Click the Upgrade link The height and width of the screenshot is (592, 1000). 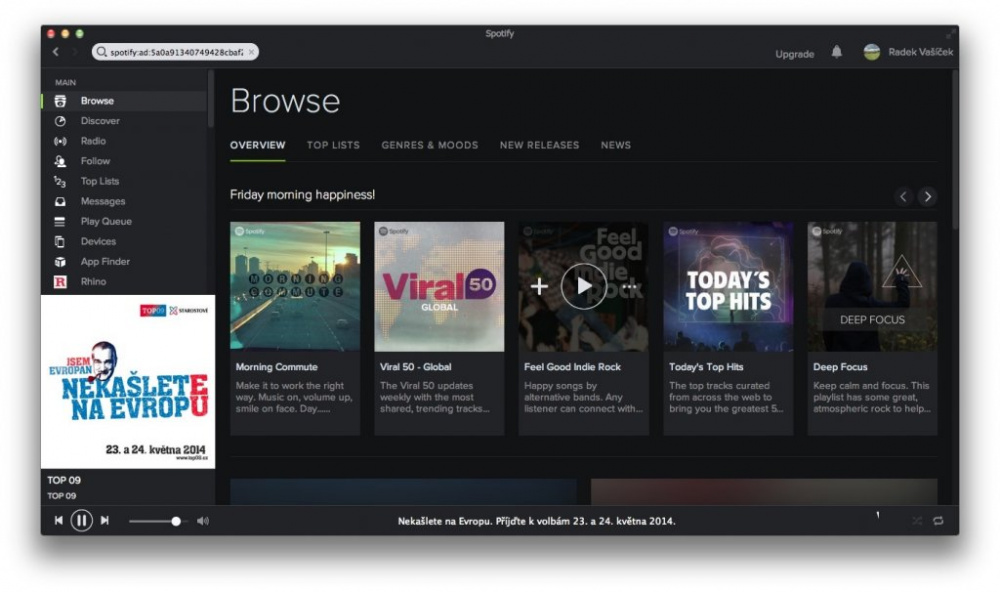pyautogui.click(x=795, y=54)
